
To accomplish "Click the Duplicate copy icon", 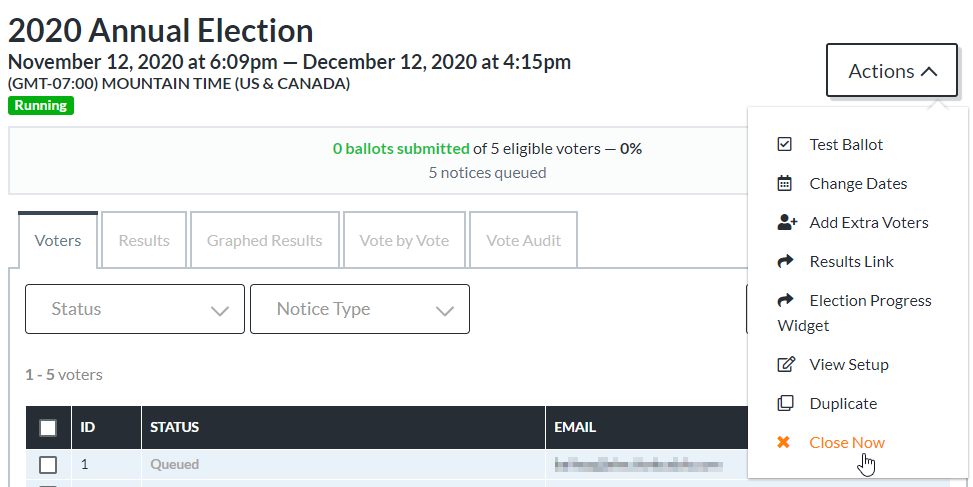I will pos(786,403).
